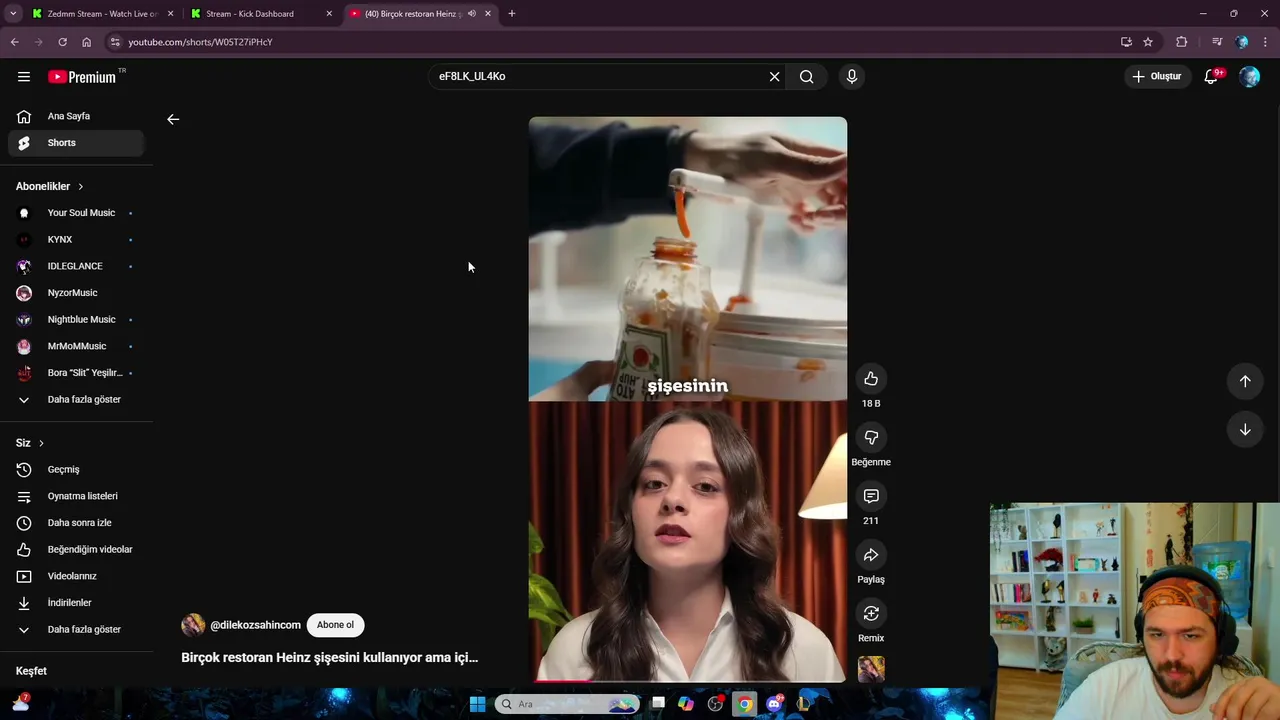The image size is (1280, 720).
Task: Click the search magnifier button
Action: click(x=806, y=76)
